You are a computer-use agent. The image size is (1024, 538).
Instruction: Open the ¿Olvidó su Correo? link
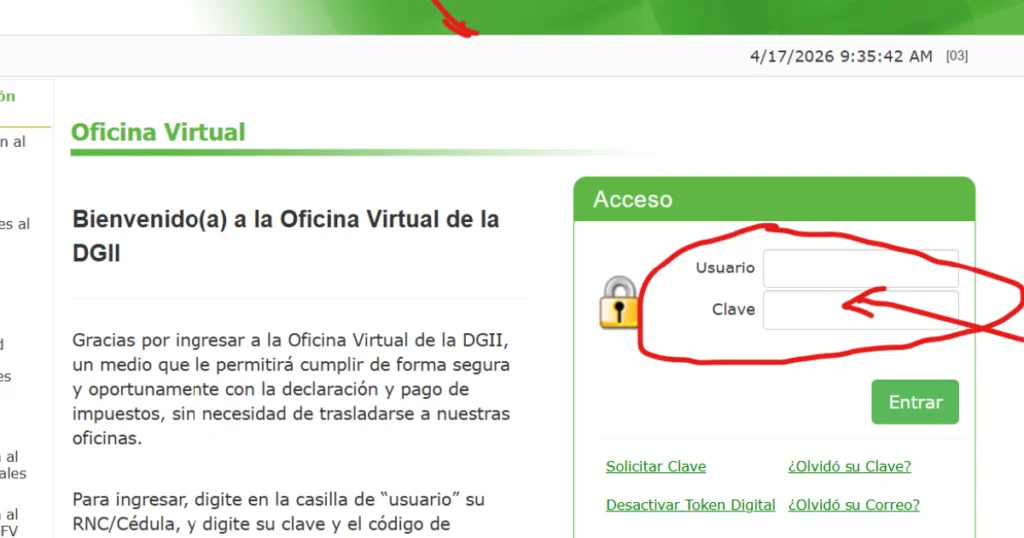(854, 505)
